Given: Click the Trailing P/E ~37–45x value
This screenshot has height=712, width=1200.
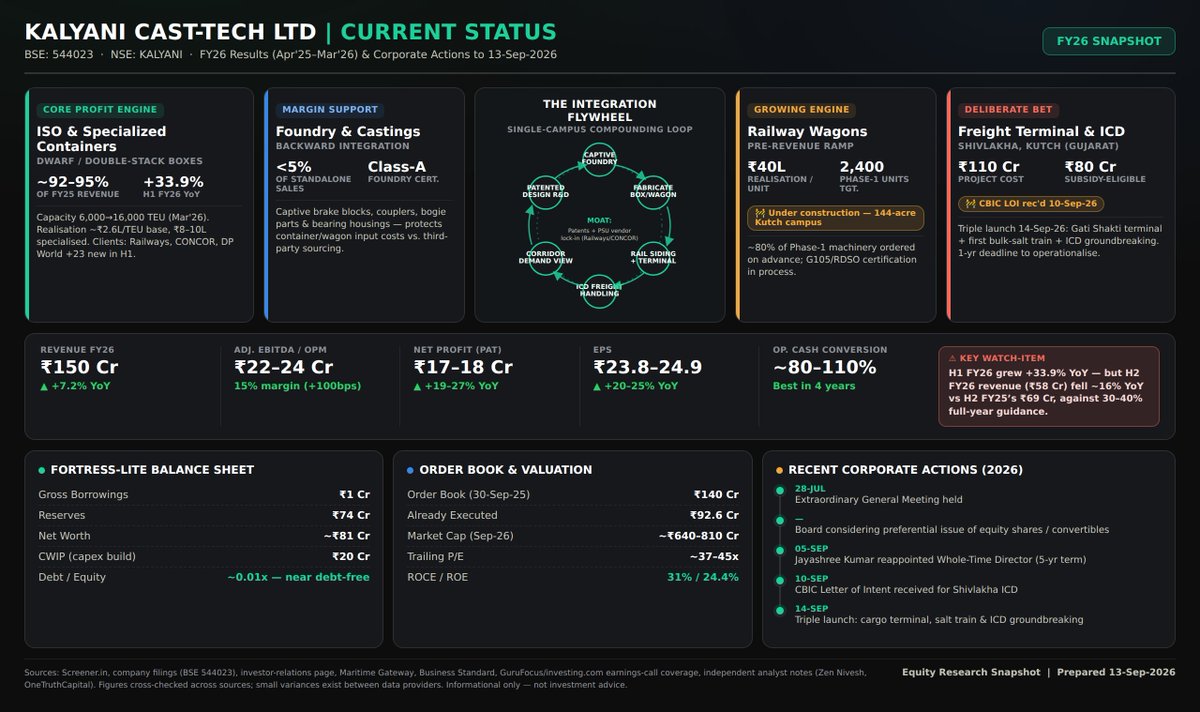Looking at the screenshot, I should (714, 556).
